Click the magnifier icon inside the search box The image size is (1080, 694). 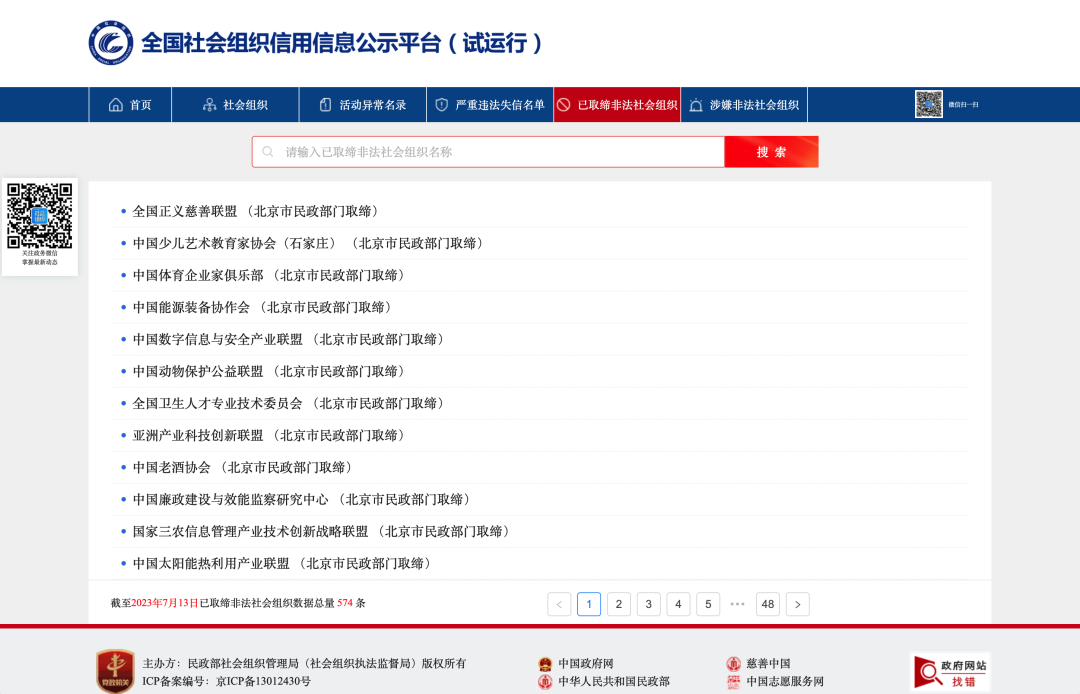(x=267, y=151)
